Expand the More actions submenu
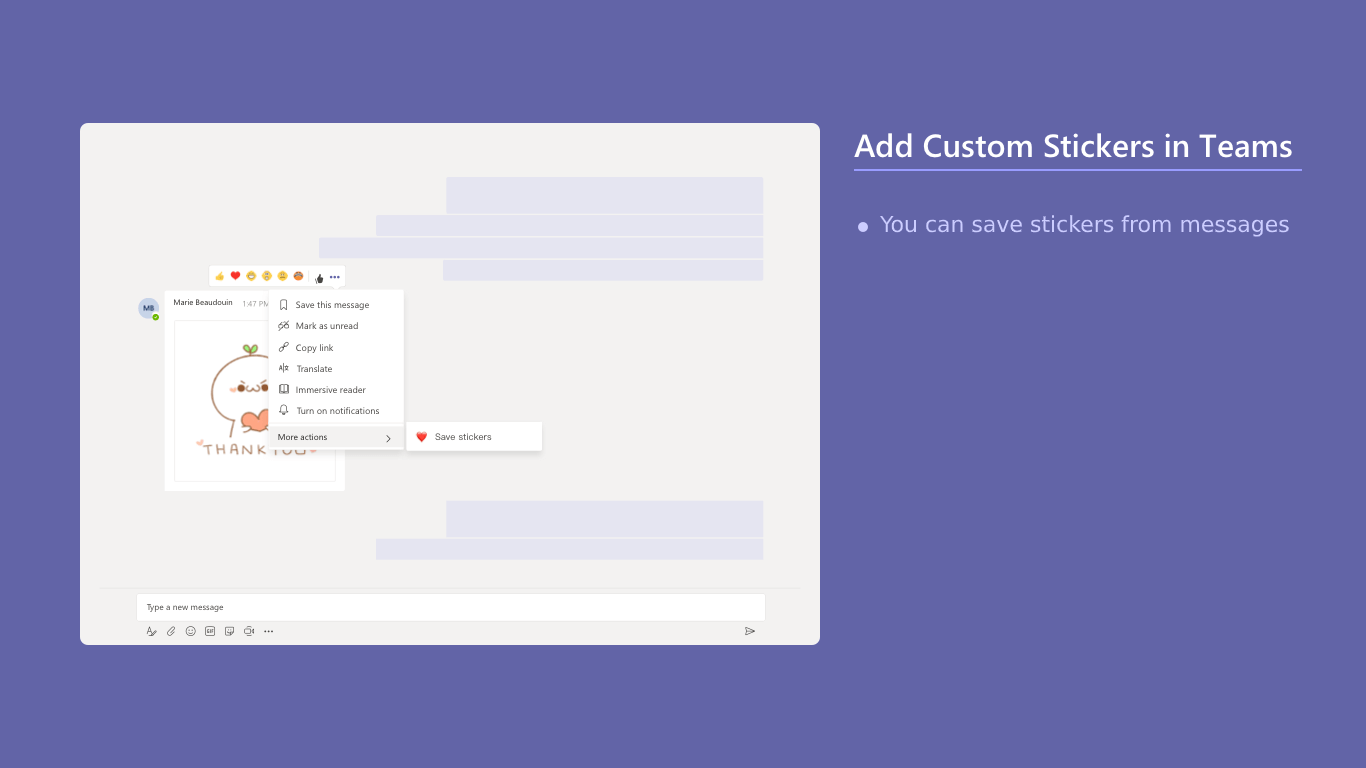 [x=336, y=437]
